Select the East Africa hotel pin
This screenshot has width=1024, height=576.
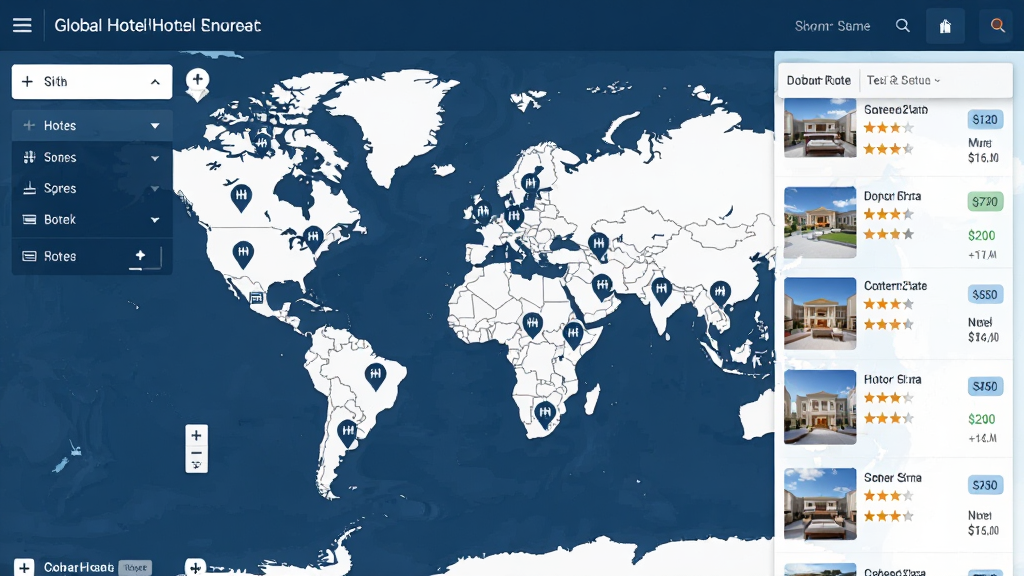pyautogui.click(x=573, y=336)
